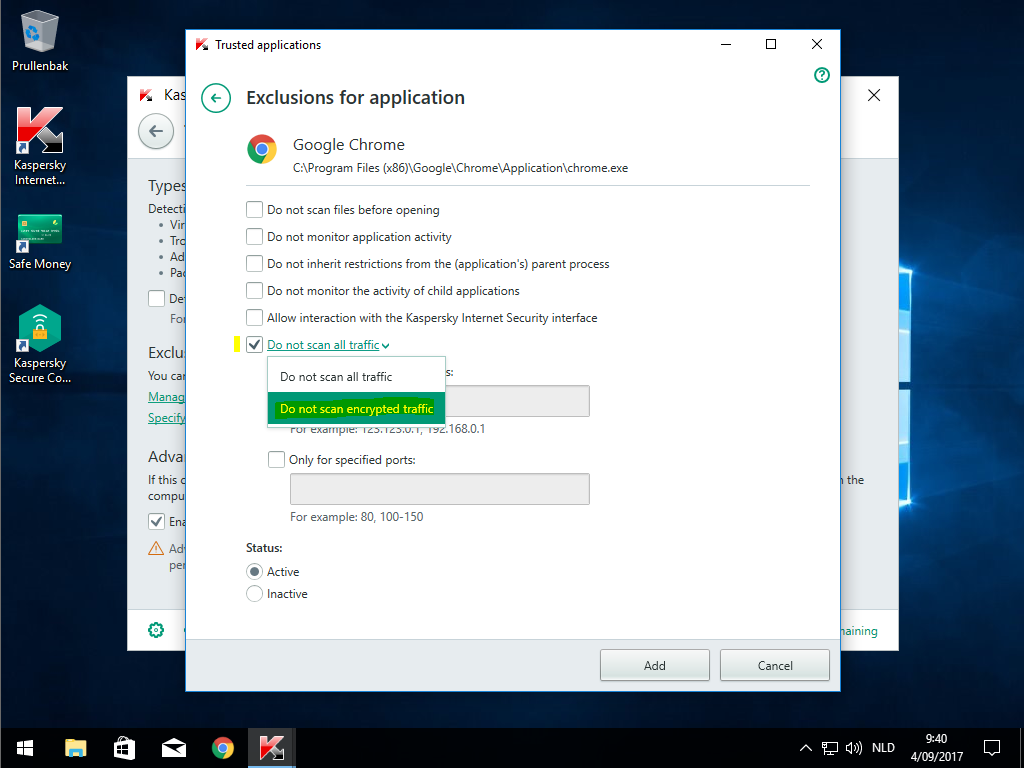The image size is (1024, 768).
Task: Open the Mail app from taskbar
Action: 174,748
